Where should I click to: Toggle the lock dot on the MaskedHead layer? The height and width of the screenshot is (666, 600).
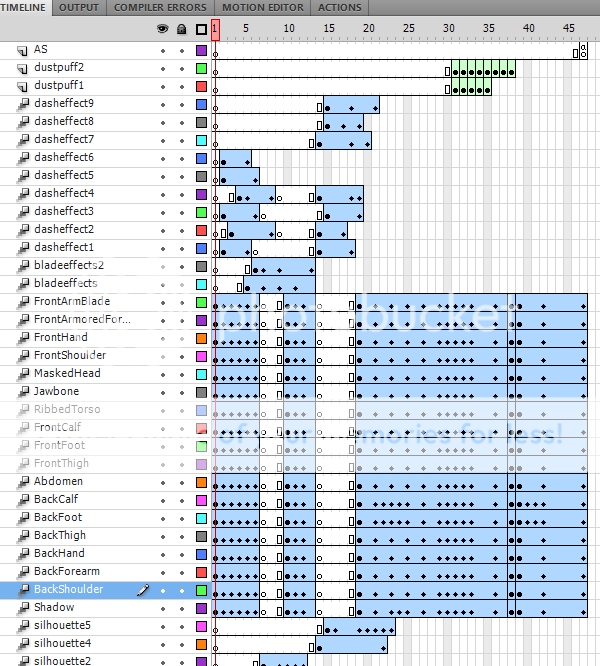coord(182,373)
